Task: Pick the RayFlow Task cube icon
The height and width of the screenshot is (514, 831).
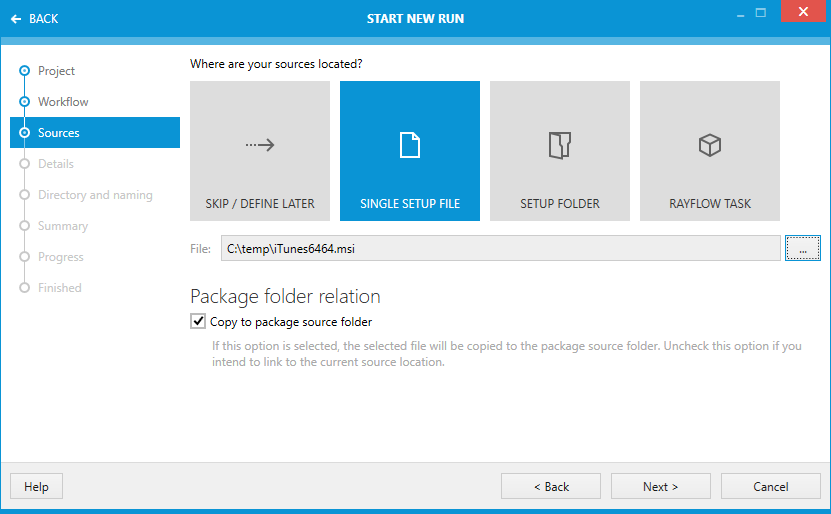Action: 710,145
